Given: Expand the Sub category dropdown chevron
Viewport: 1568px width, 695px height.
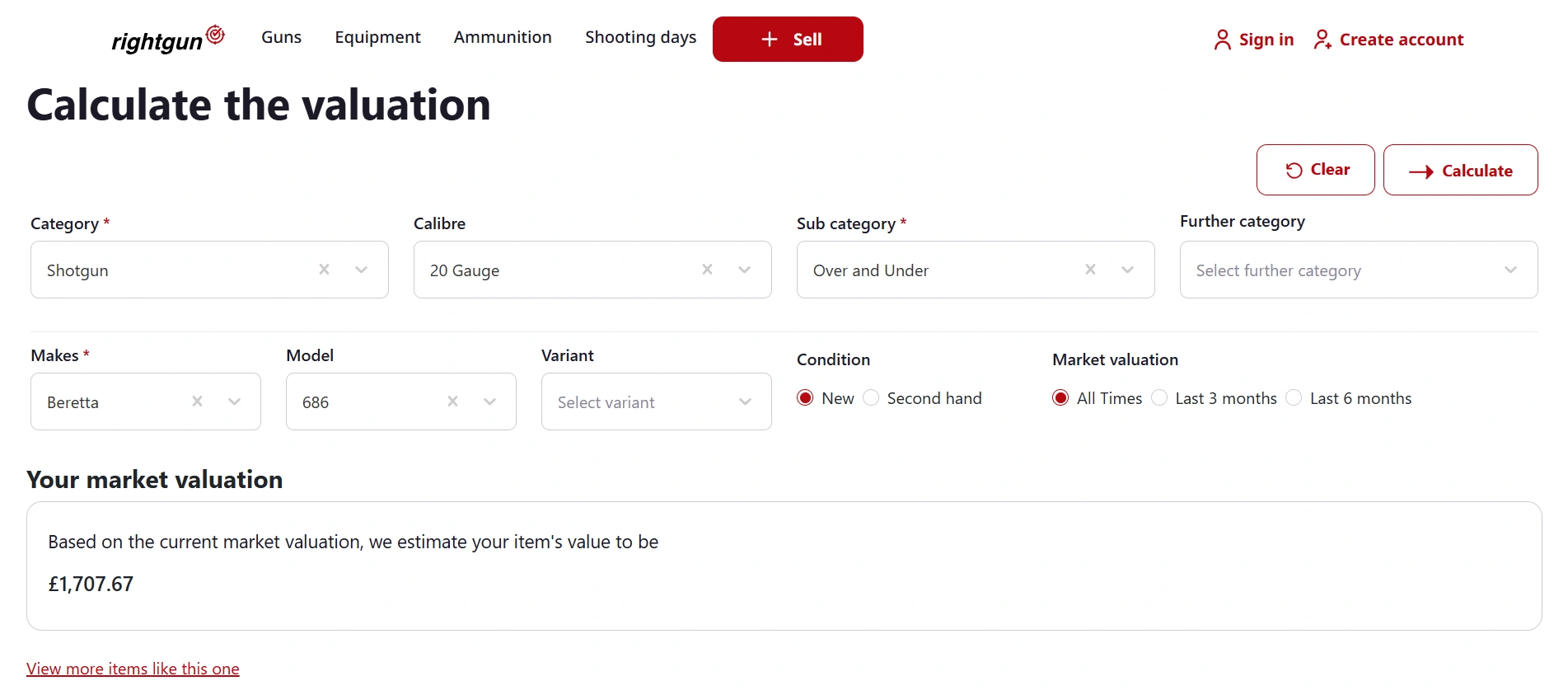Looking at the screenshot, I should pos(1127,270).
